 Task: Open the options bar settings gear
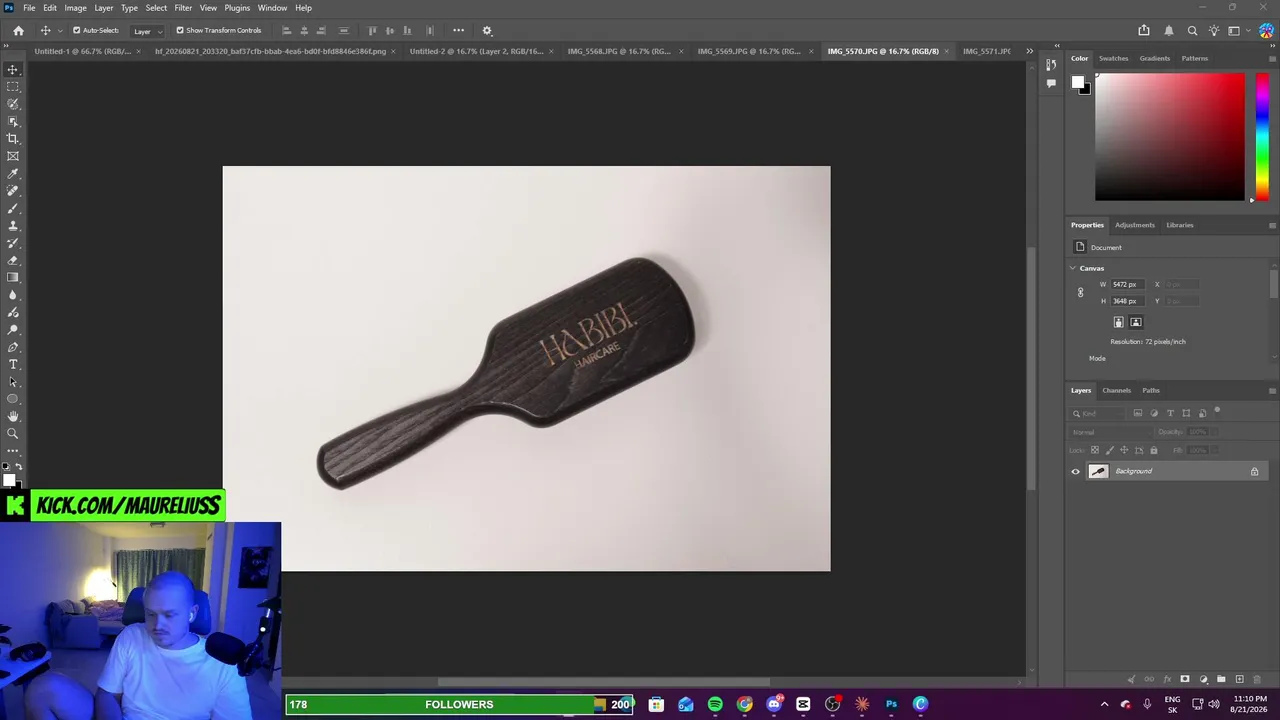487,30
